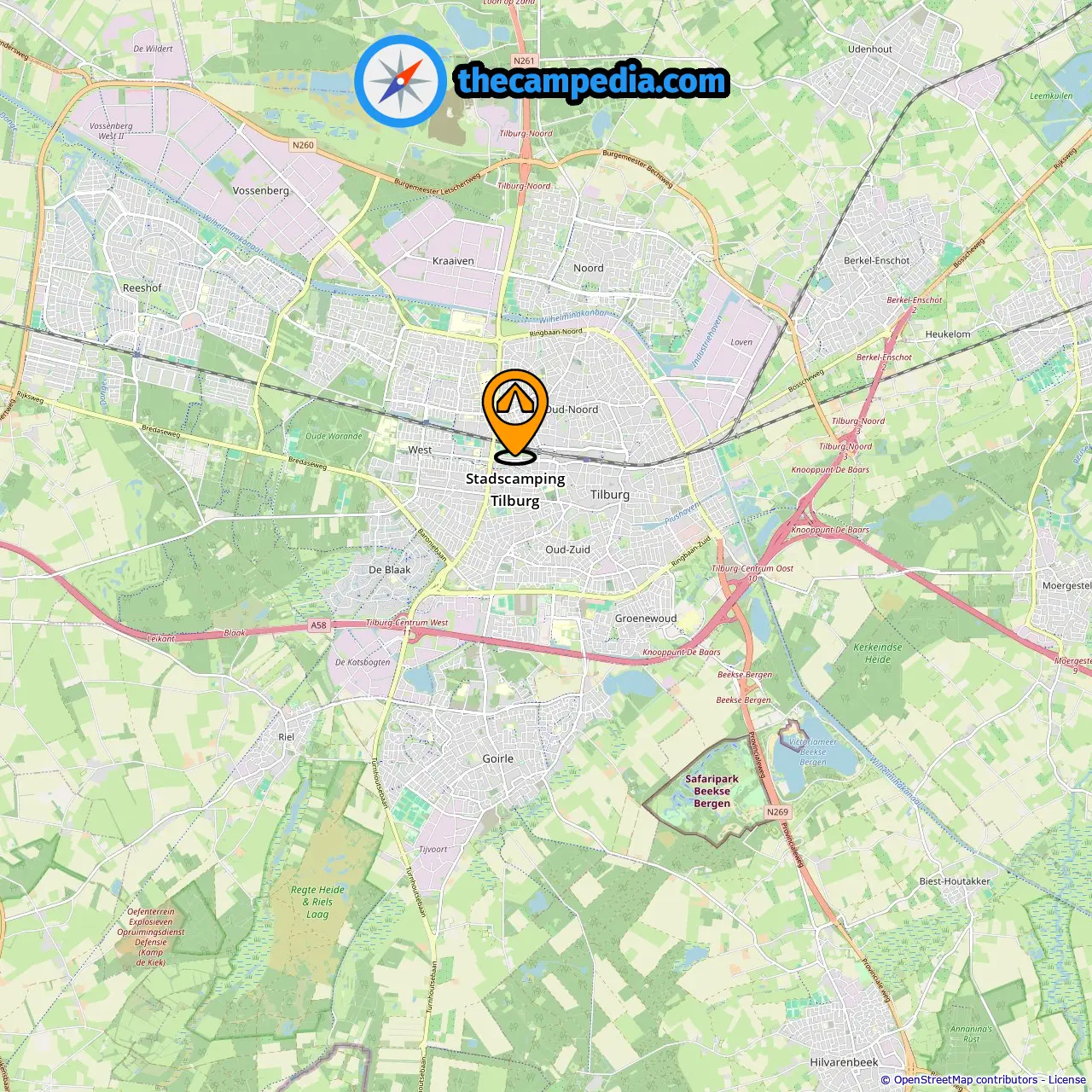This screenshot has height=1092, width=1092.
Task: Click the Biest-Houtakker village label
Action: click(x=955, y=881)
